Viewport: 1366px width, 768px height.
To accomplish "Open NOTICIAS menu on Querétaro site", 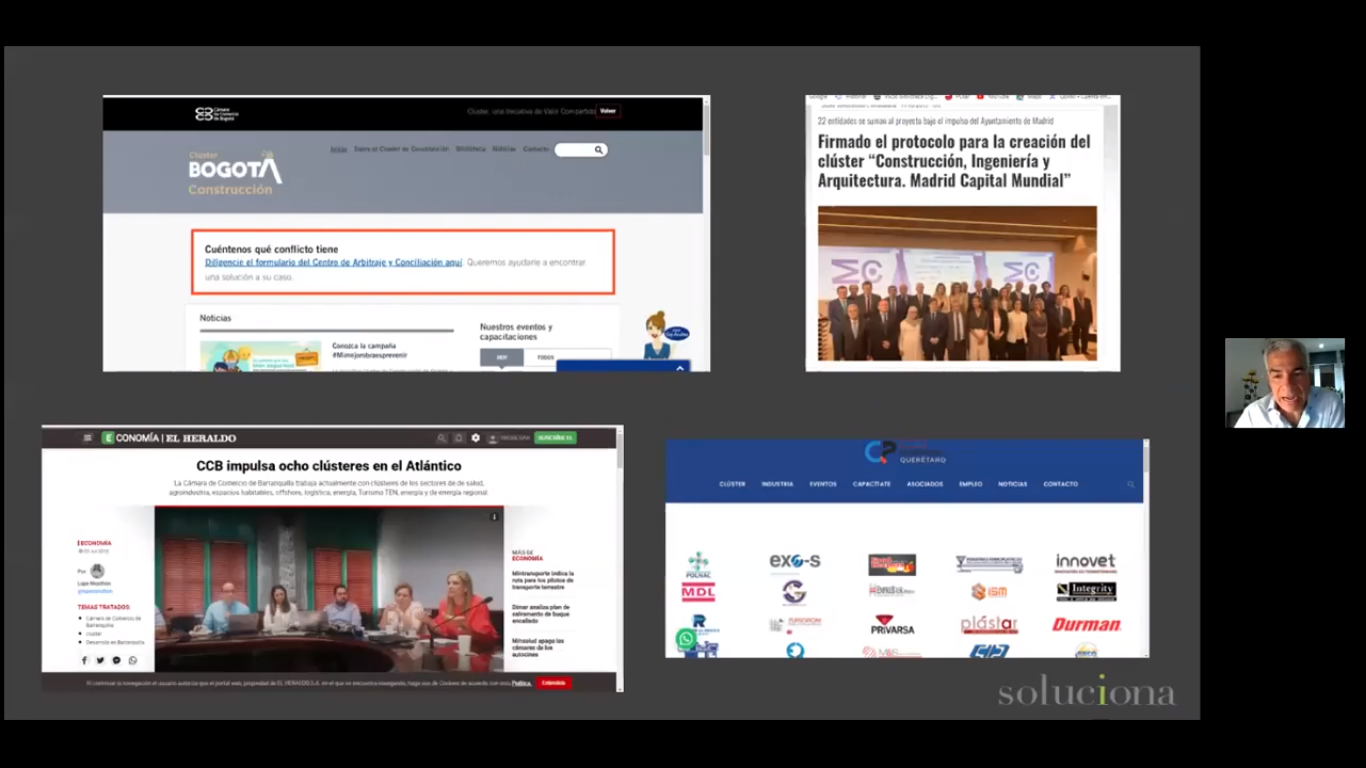I will pyautogui.click(x=1012, y=484).
